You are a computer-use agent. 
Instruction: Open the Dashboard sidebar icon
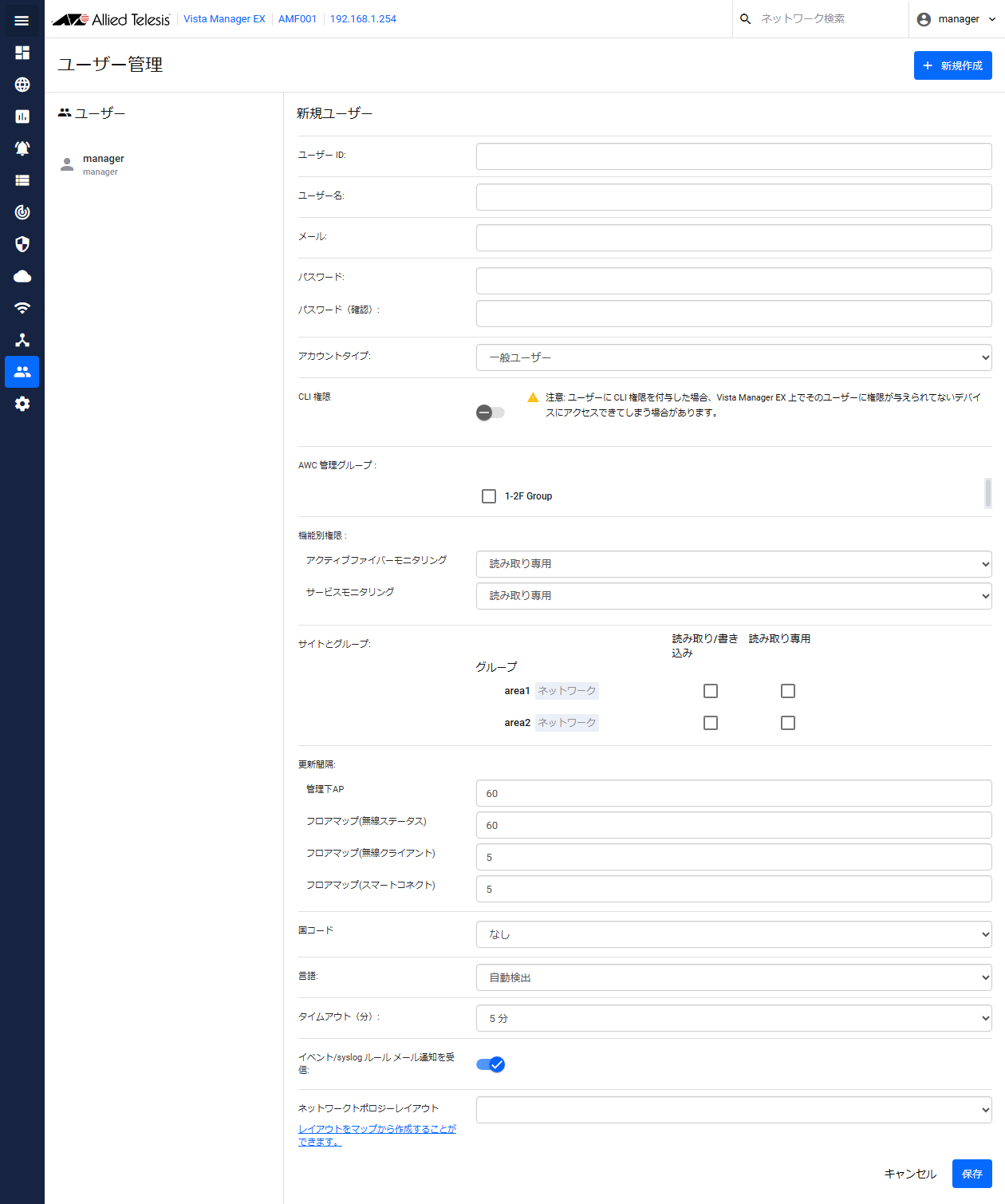tap(22, 53)
